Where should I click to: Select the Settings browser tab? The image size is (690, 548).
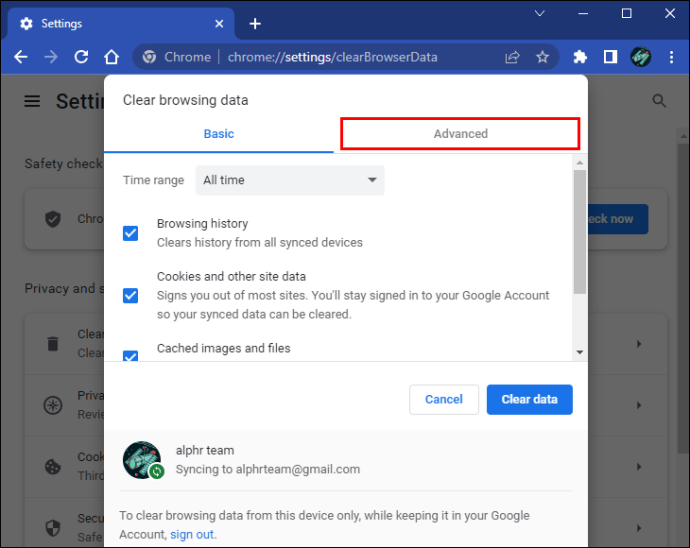tap(120, 23)
